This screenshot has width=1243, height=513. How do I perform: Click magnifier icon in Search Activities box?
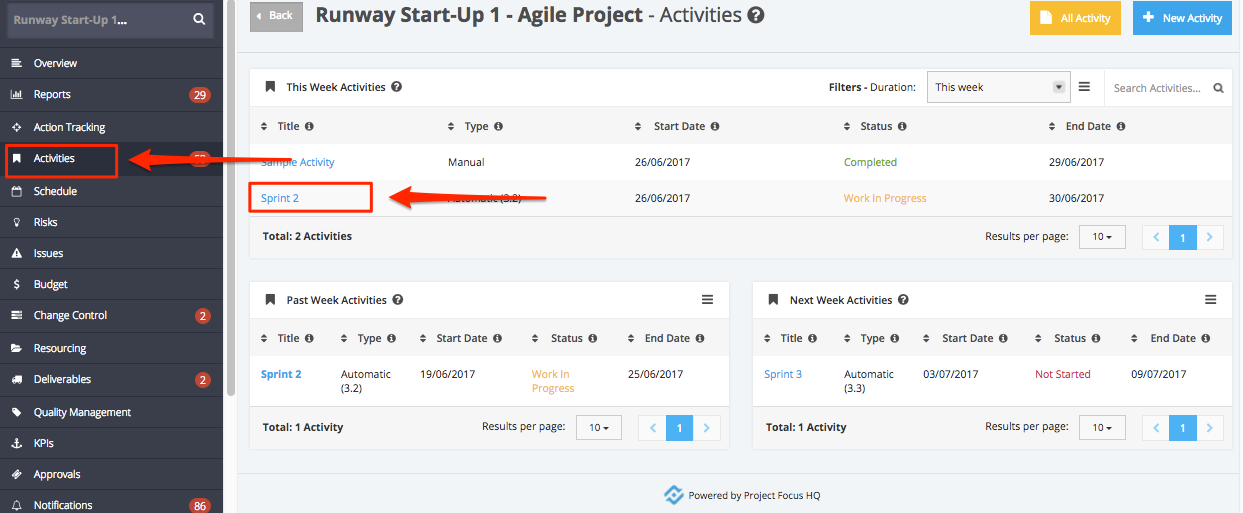(x=1218, y=88)
